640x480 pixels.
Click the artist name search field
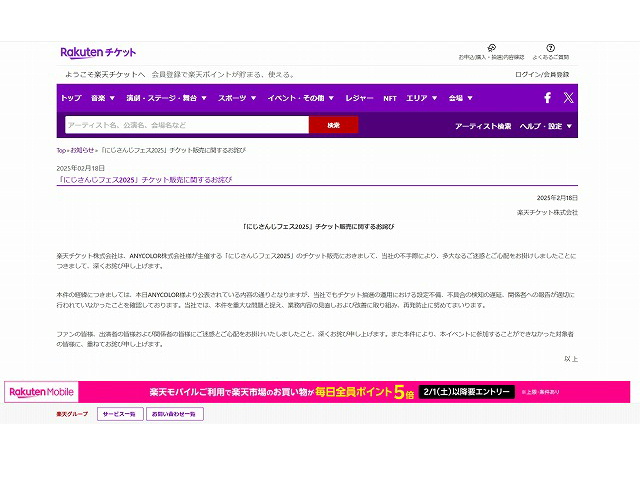pos(187,125)
